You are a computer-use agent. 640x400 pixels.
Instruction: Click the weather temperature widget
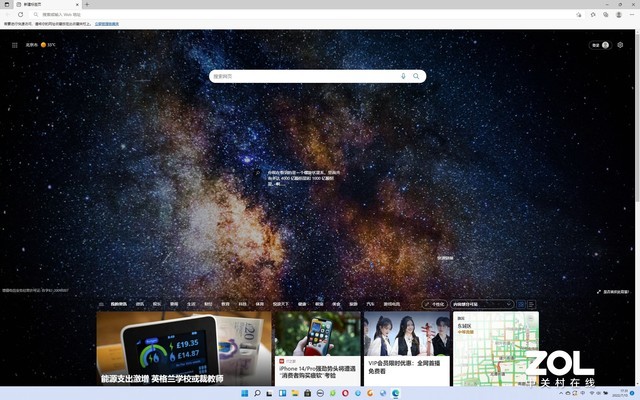pyautogui.click(x=47, y=45)
